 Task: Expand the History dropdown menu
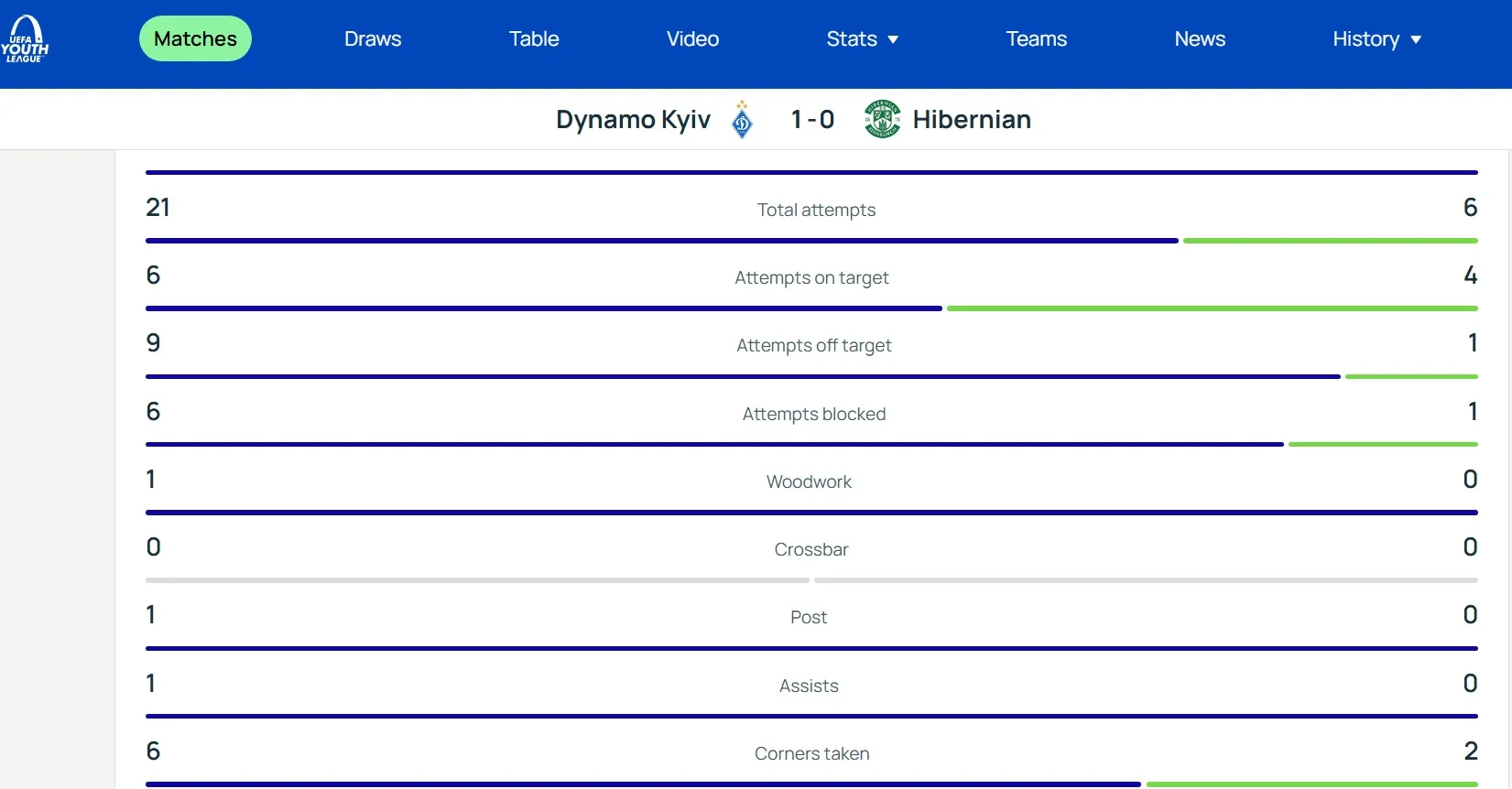click(x=1365, y=38)
